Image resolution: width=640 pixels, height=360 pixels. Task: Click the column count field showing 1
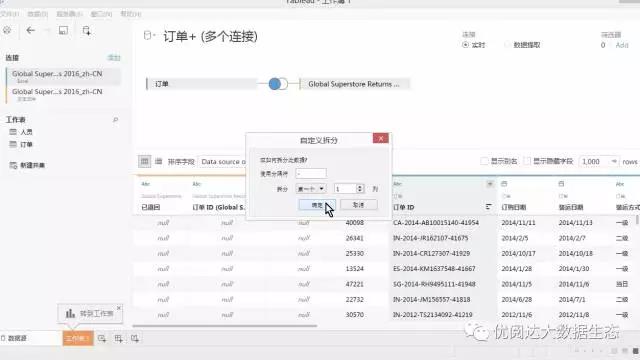pos(344,189)
